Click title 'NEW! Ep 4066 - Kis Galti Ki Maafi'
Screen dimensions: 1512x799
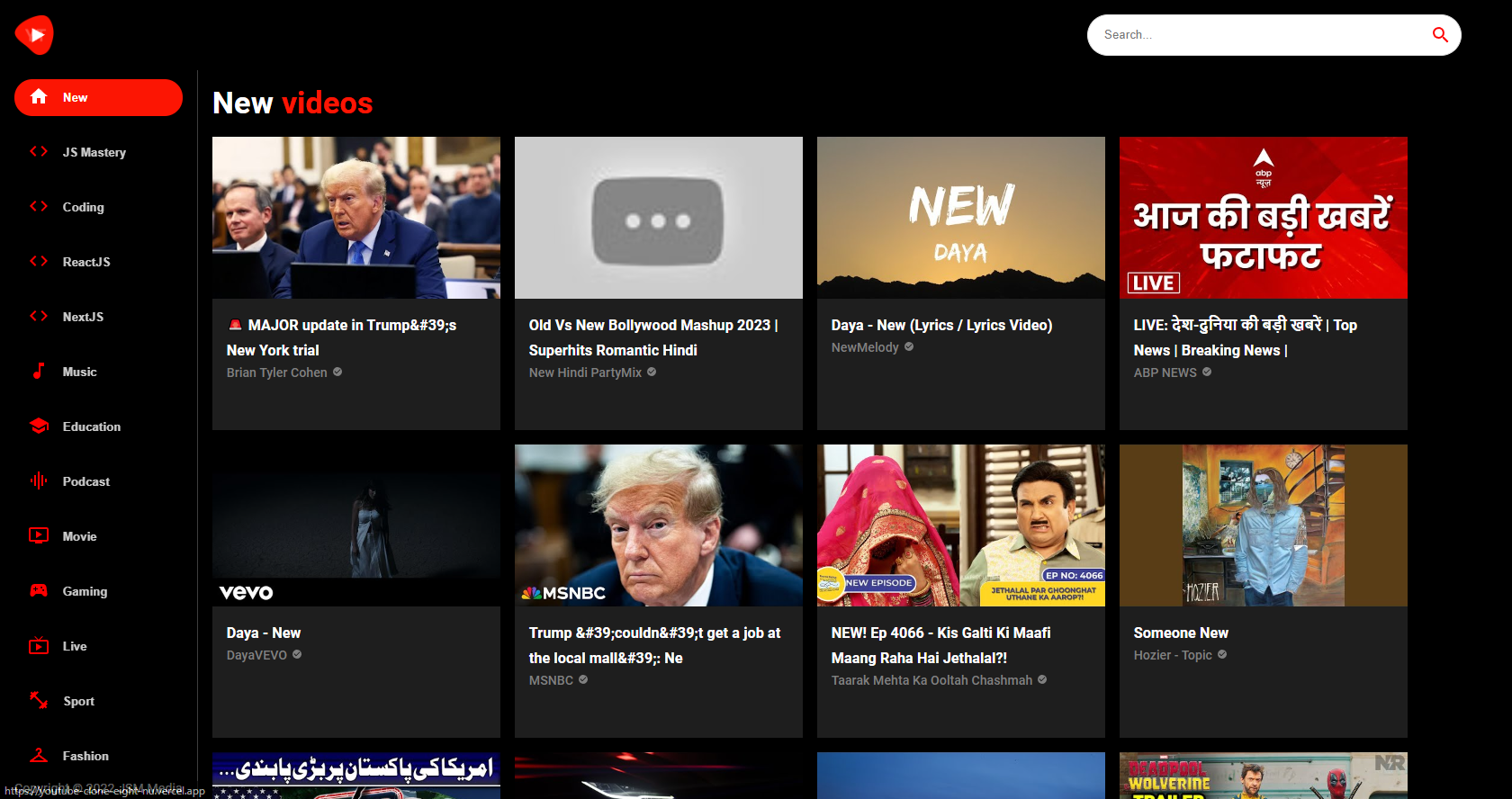tap(941, 645)
